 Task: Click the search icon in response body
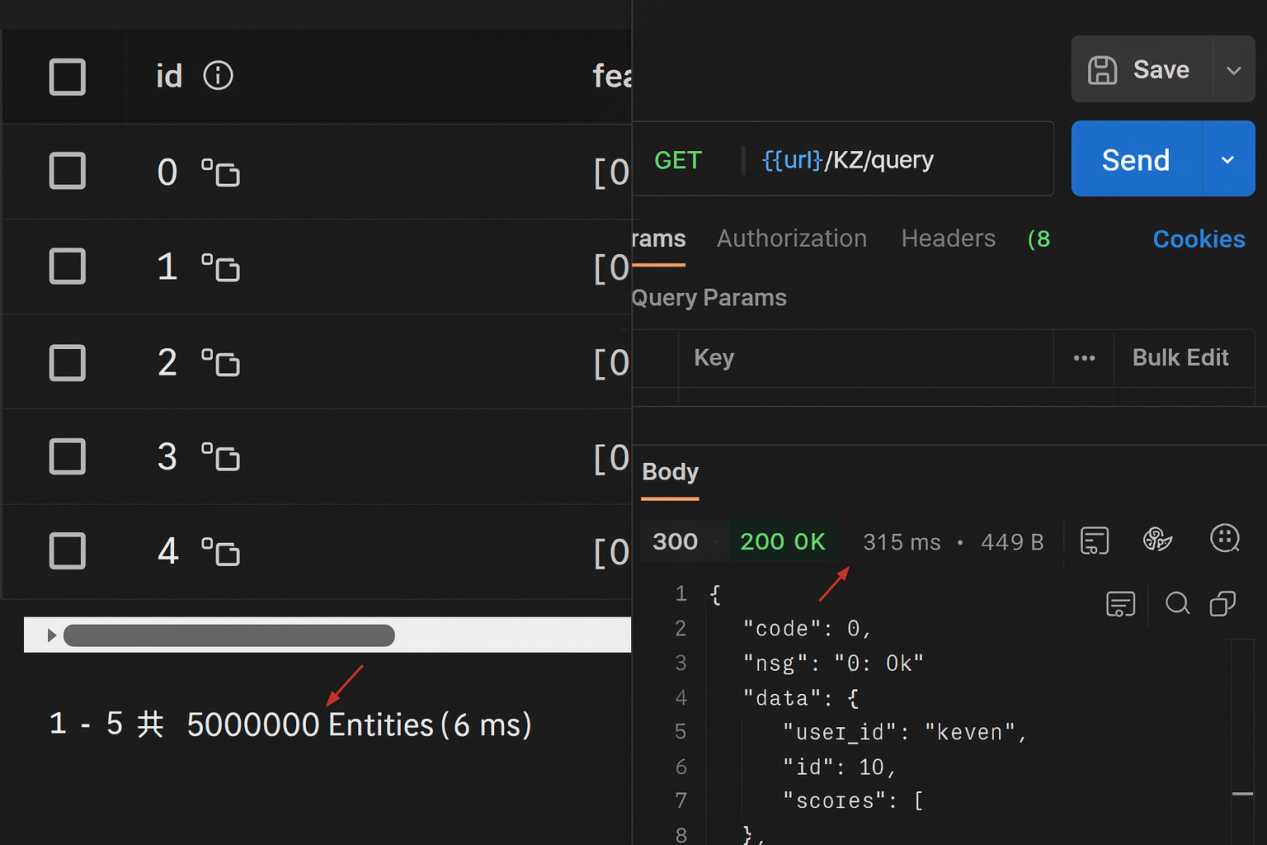1177,603
